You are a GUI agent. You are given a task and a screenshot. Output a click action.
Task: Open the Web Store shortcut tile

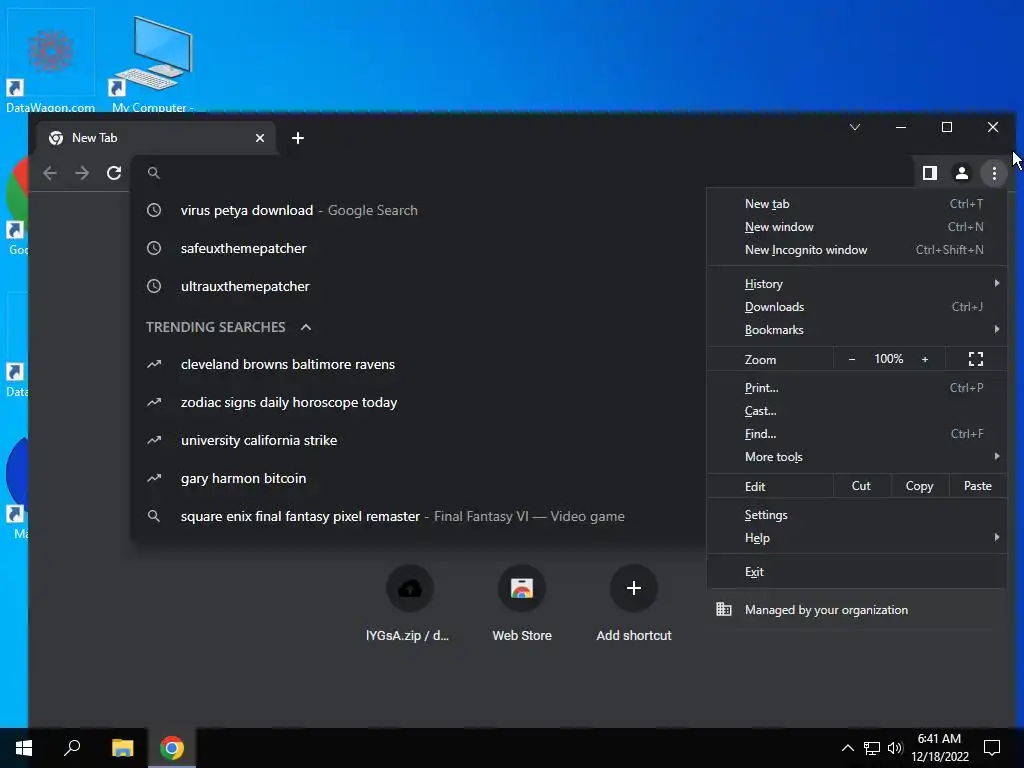(521, 603)
